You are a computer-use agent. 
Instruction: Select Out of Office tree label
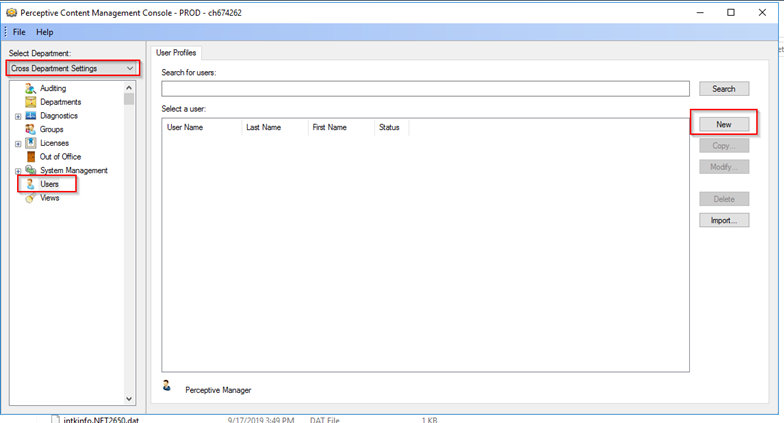[60, 156]
